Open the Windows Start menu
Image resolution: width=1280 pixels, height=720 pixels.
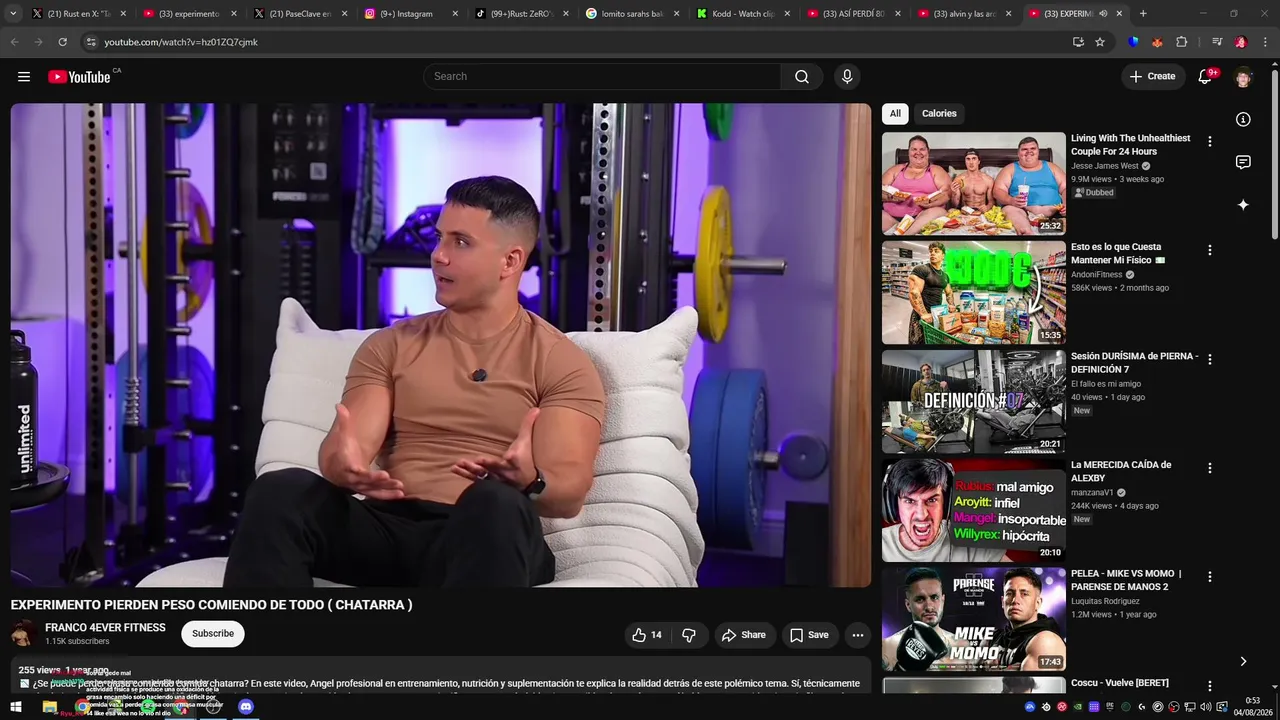(x=16, y=707)
